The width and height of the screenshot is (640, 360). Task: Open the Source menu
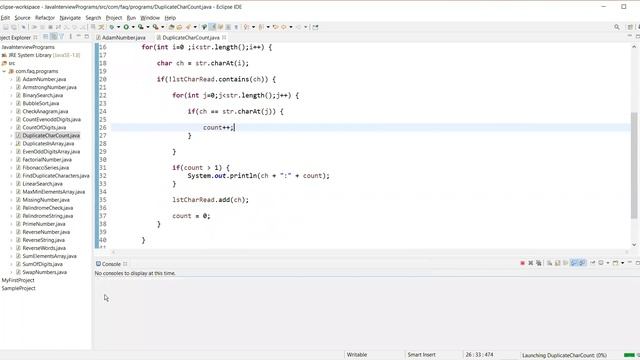pos(22,18)
